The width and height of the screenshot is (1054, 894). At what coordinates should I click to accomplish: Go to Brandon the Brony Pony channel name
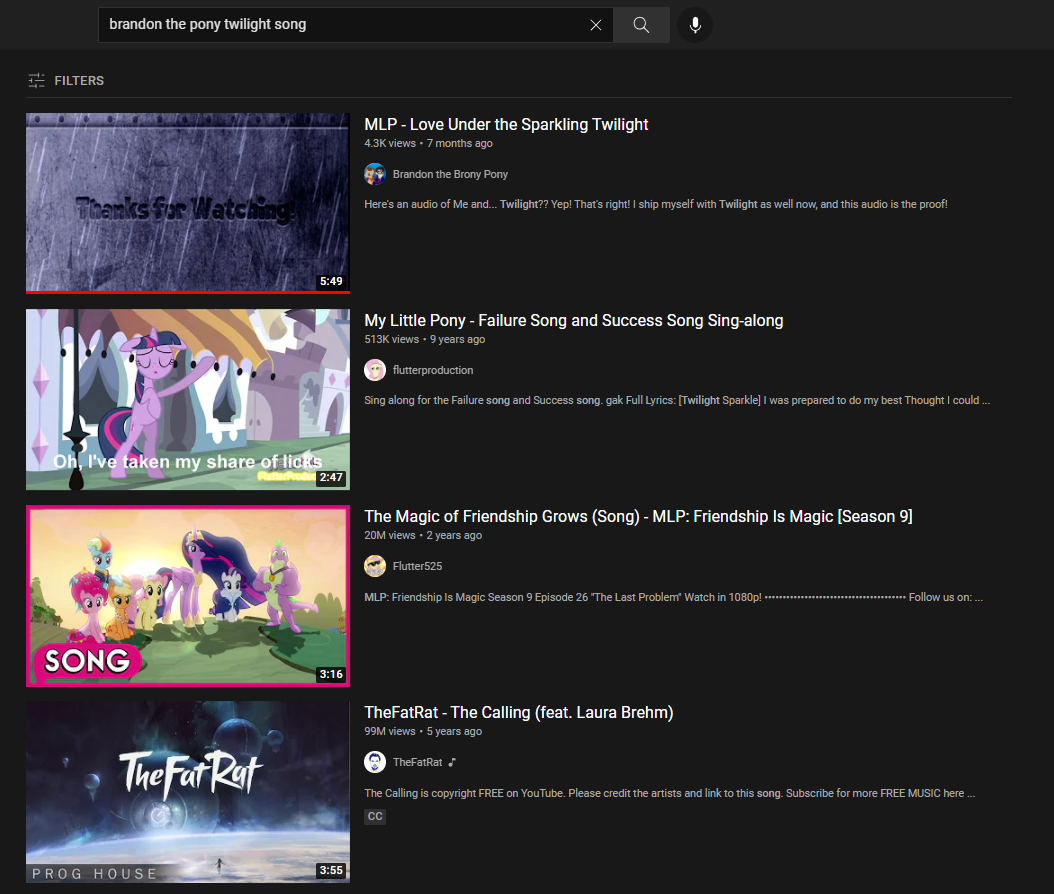tap(450, 174)
